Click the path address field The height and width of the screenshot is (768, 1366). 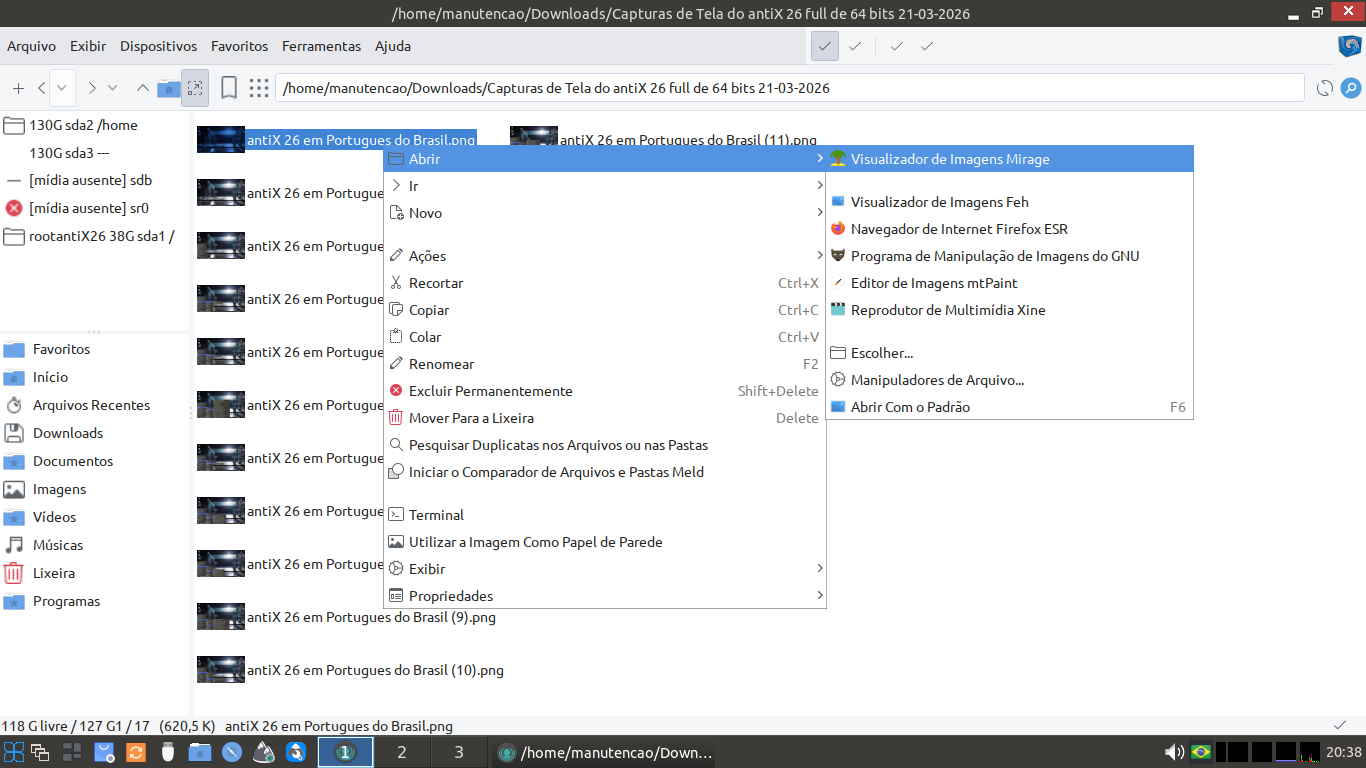(790, 88)
